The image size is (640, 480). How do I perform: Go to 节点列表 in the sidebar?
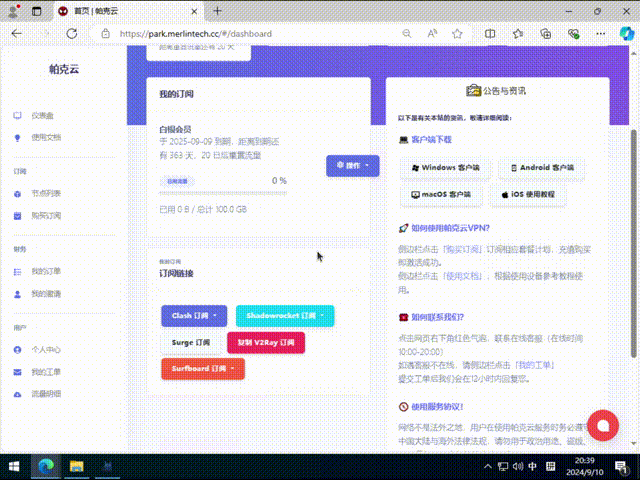pos(45,193)
